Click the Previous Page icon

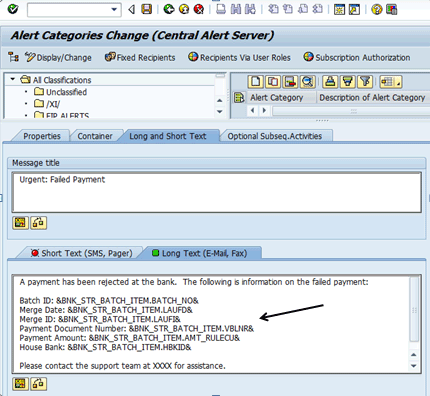tap(288, 9)
